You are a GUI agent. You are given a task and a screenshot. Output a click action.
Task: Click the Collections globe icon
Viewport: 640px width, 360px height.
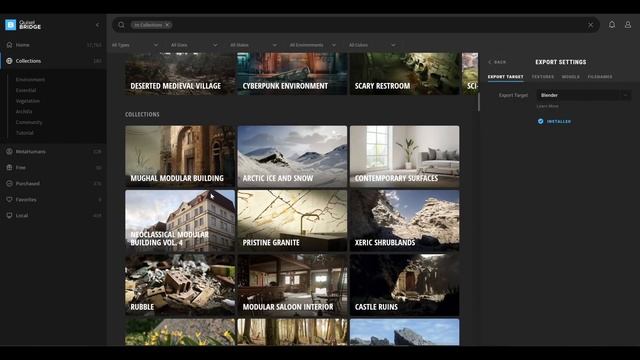[9, 61]
